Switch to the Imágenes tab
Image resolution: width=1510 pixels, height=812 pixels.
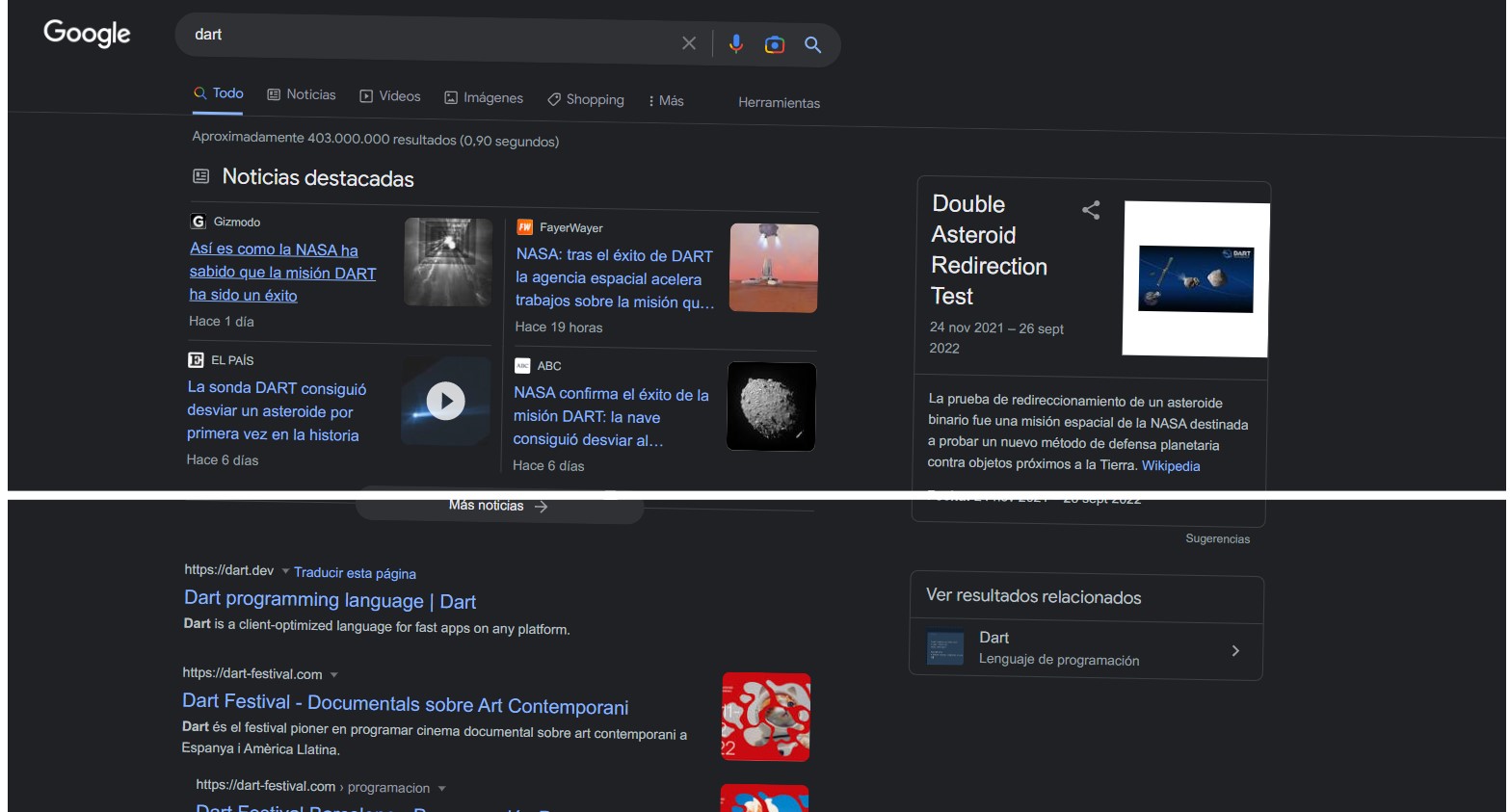pyautogui.click(x=483, y=97)
